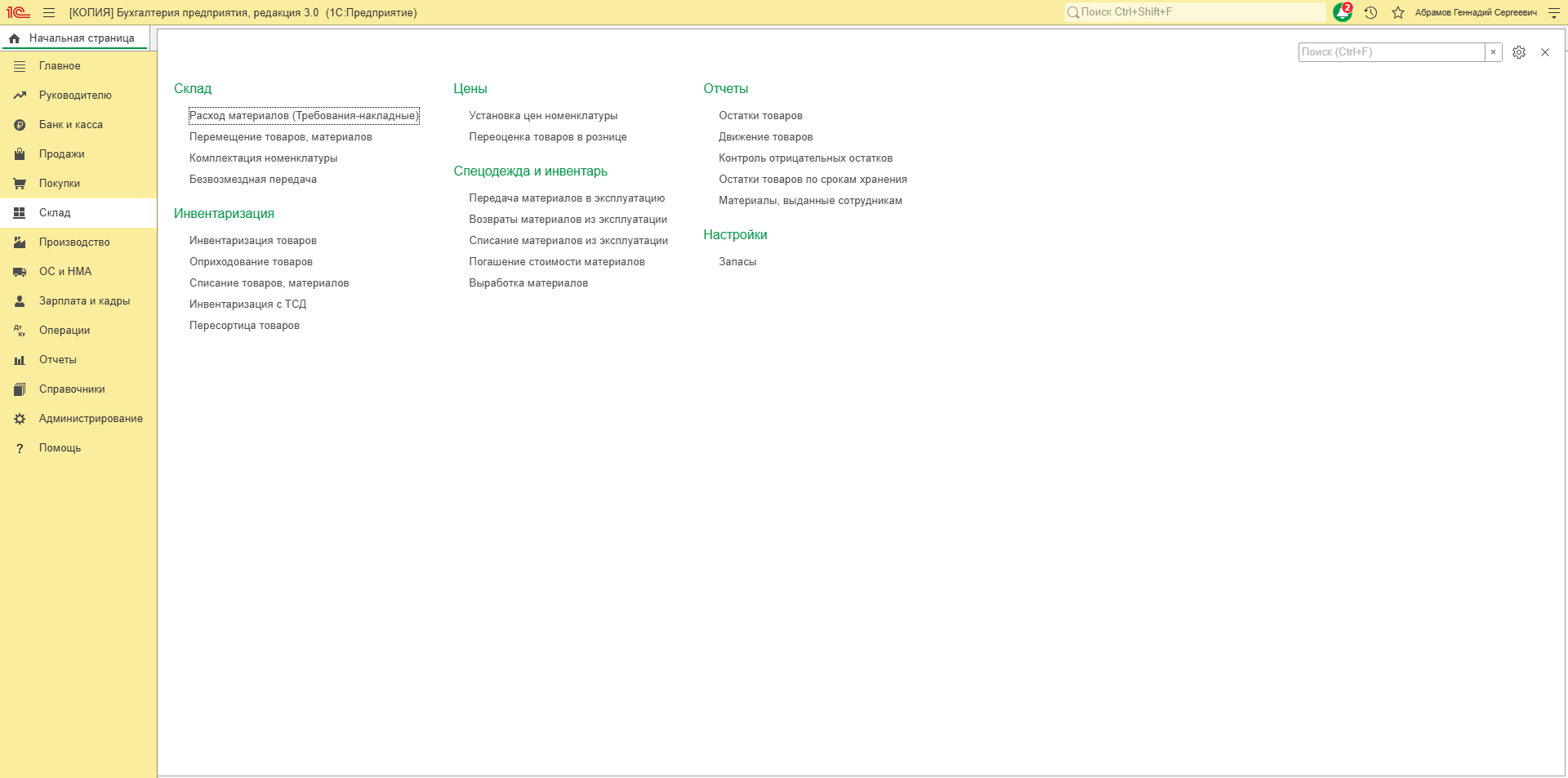Open favorites star icon
The image size is (1568, 778).
coord(1398,12)
